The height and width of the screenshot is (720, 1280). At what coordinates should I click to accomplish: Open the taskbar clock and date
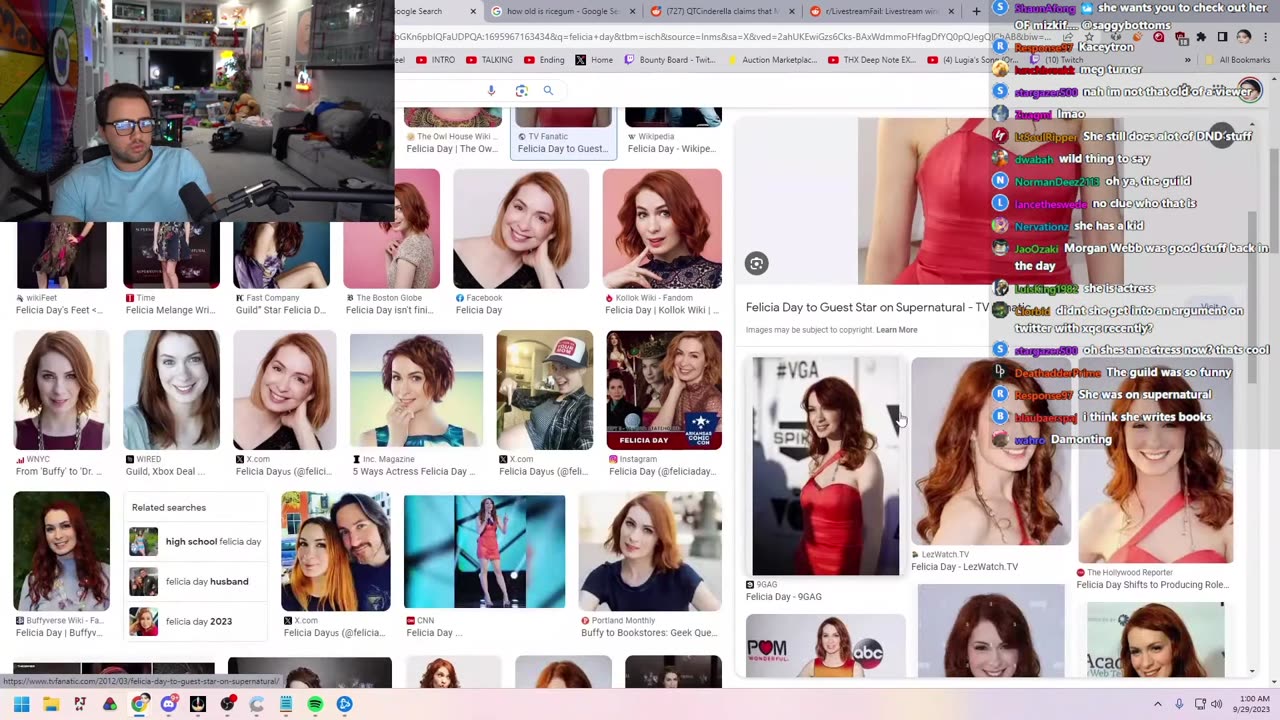tap(1252, 704)
